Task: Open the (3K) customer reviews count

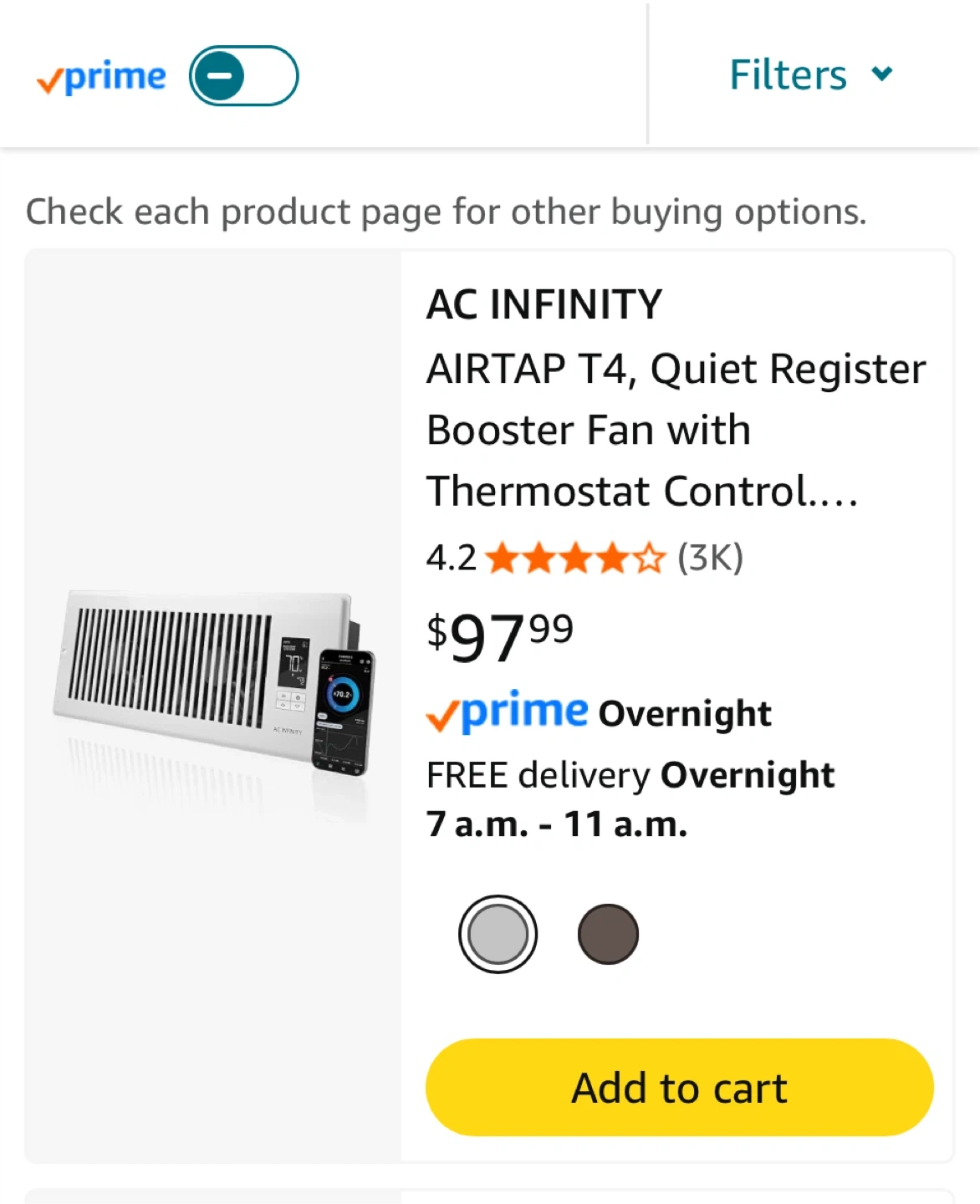Action: click(710, 558)
